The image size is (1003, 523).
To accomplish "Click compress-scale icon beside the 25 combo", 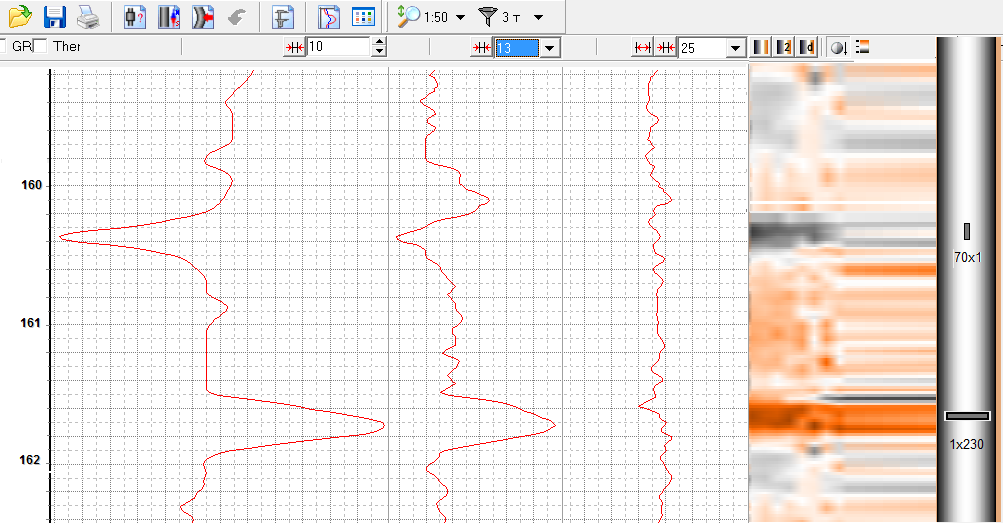I will tap(666, 47).
